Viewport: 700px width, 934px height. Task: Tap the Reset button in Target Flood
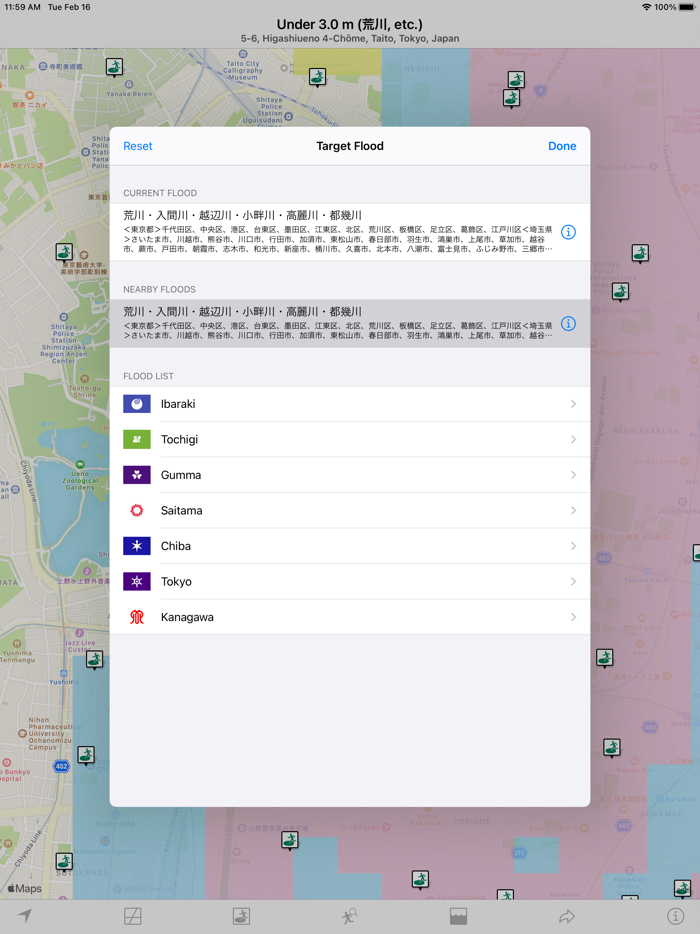[x=138, y=146]
